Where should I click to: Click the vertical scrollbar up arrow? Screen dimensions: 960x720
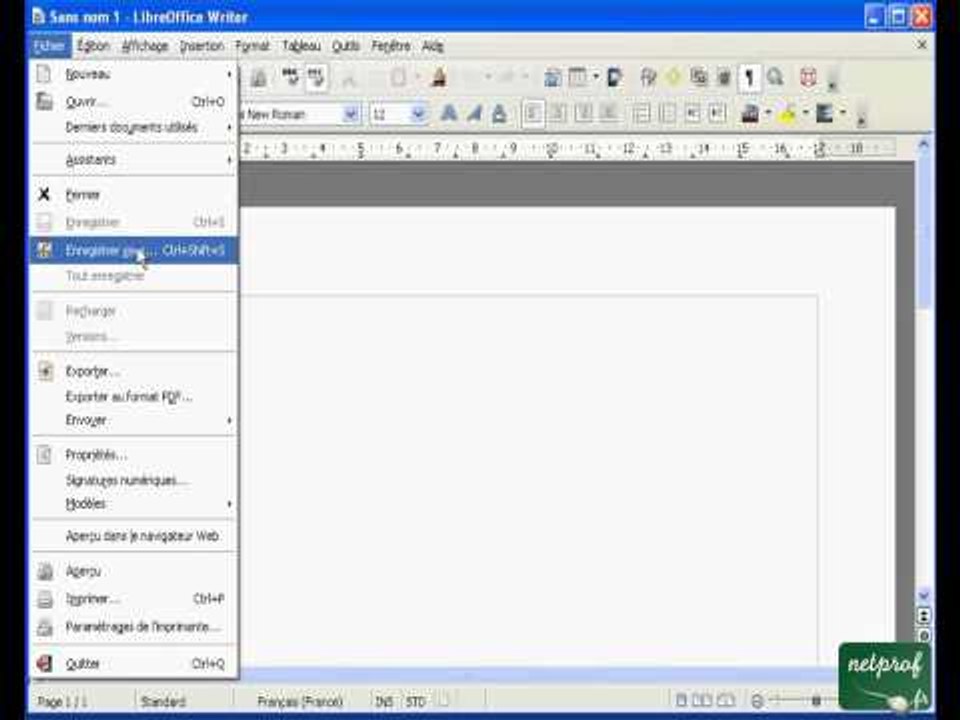click(924, 145)
